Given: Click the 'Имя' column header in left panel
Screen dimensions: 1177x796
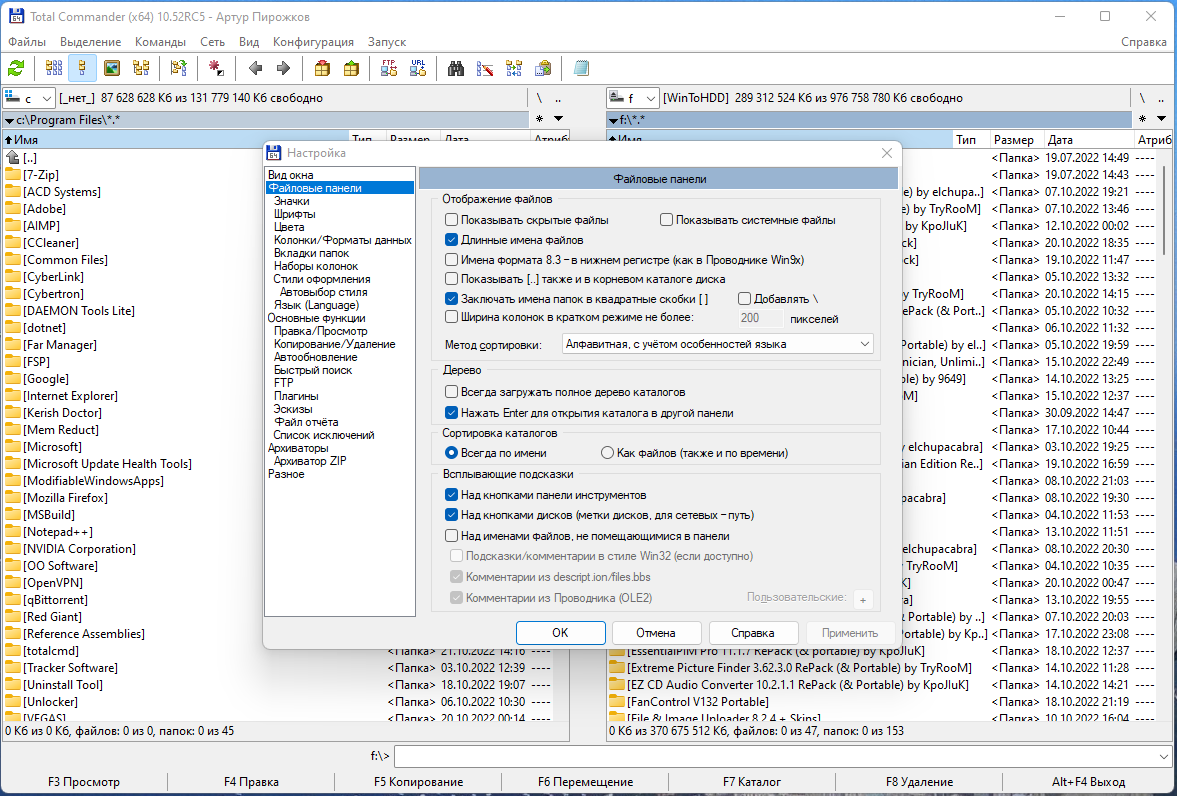Looking at the screenshot, I should click(x=177, y=140).
